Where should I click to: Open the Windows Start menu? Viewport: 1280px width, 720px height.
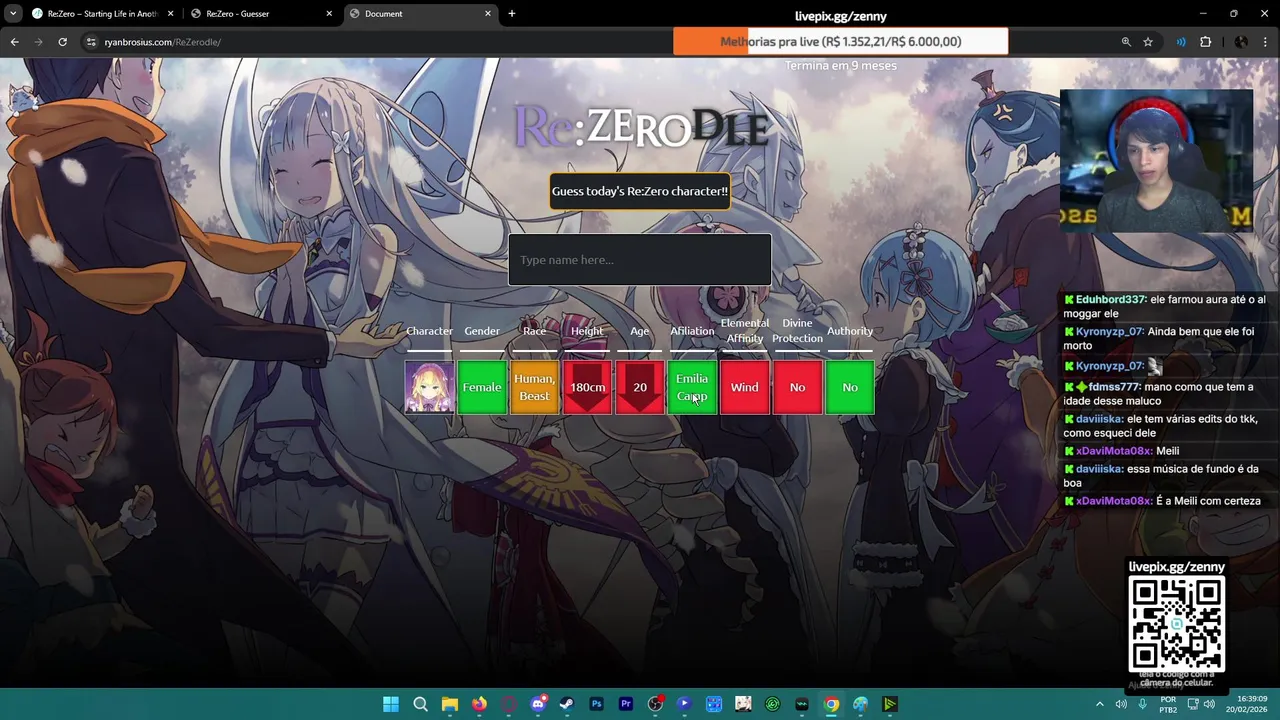click(391, 704)
